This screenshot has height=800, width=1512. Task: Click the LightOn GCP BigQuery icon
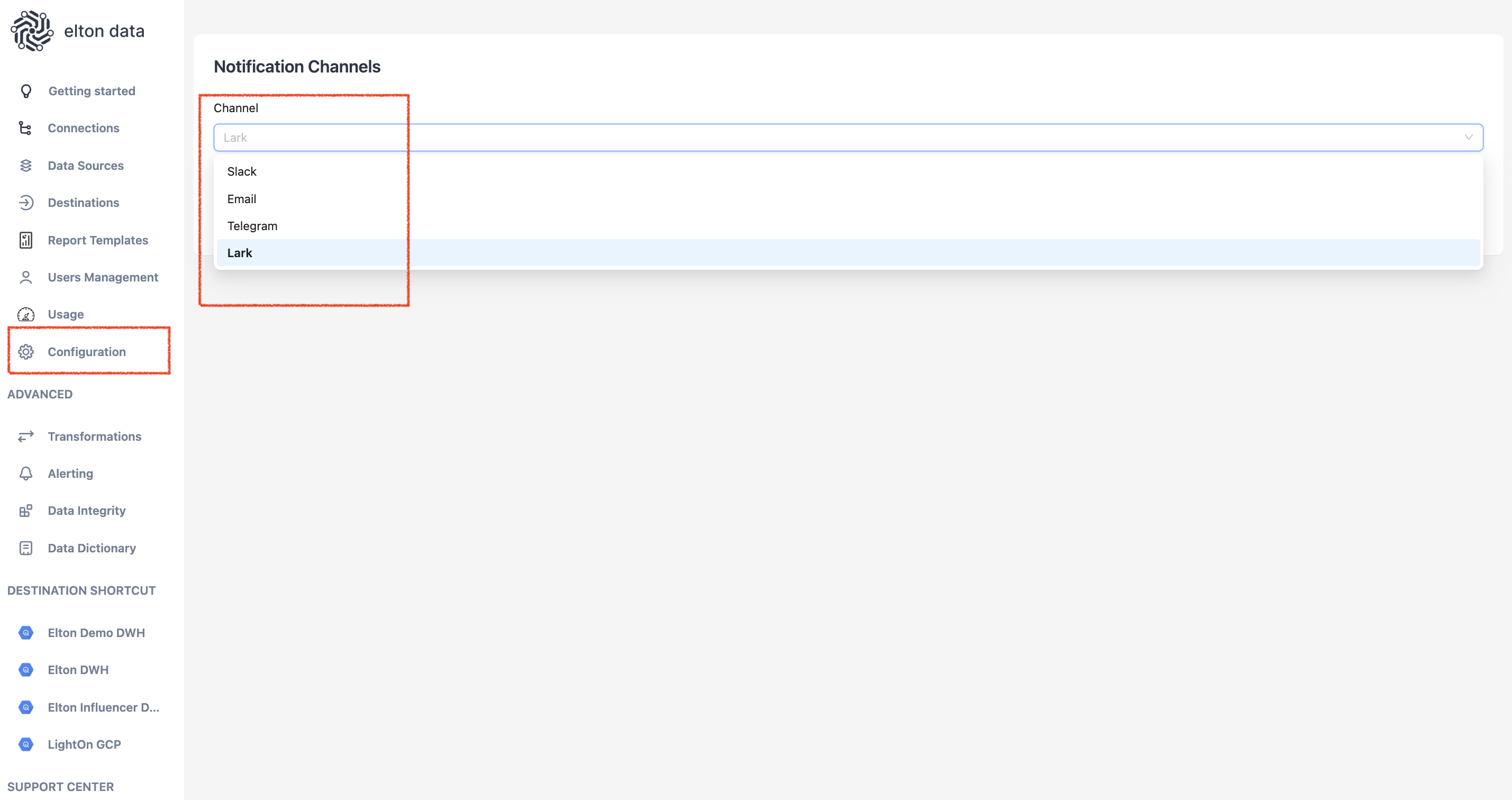[x=26, y=744]
